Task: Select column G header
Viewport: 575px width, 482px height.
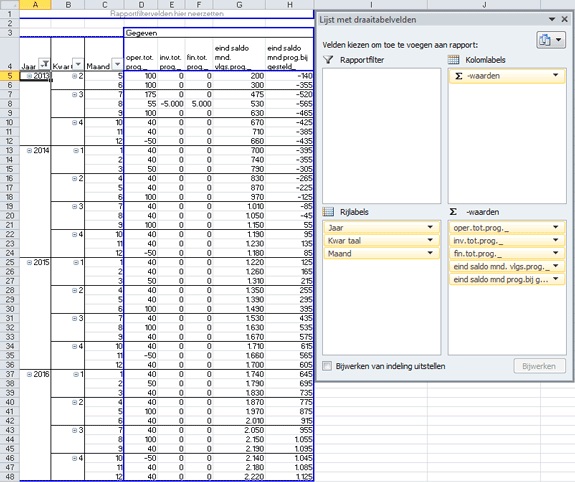Action: point(239,5)
